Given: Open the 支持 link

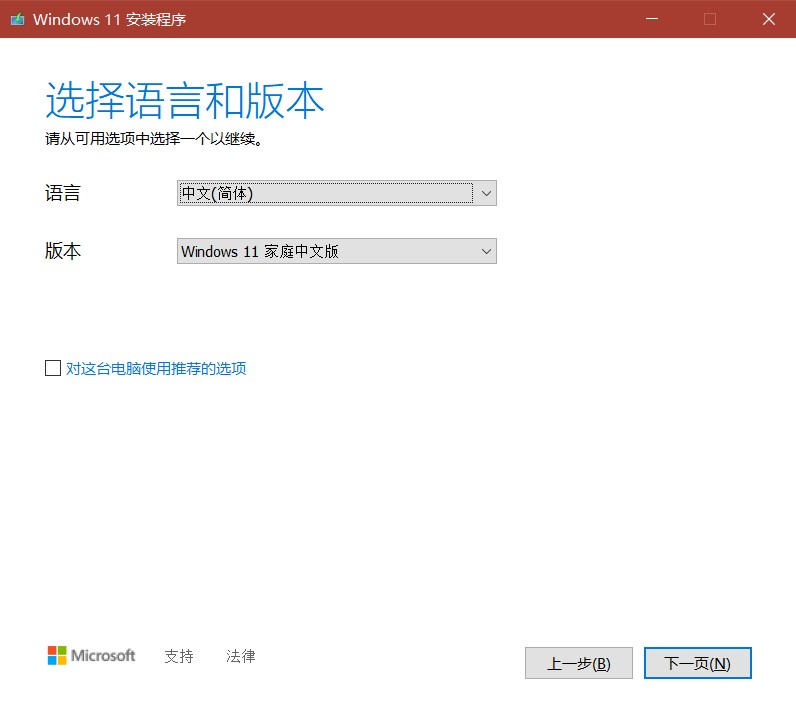Looking at the screenshot, I should coord(179,656).
